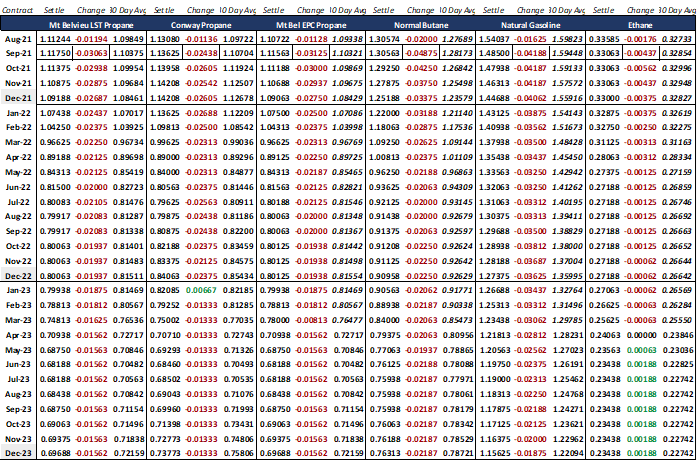Select the average value 1.10704

(238, 53)
